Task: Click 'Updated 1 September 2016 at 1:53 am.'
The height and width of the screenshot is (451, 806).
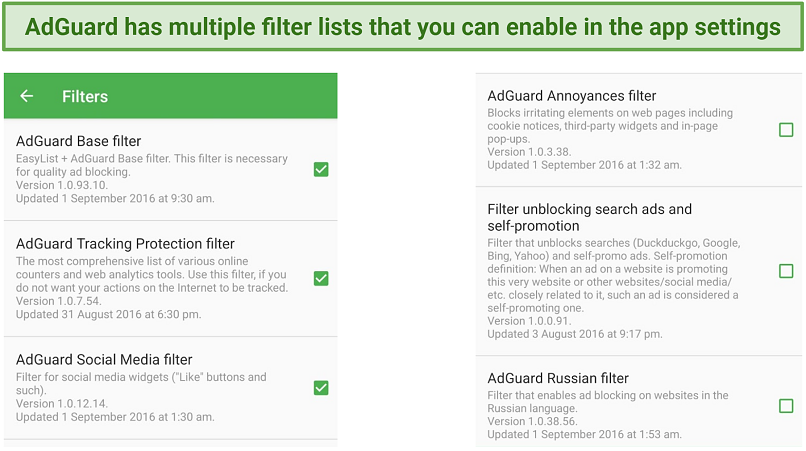Action: [x=584, y=435]
